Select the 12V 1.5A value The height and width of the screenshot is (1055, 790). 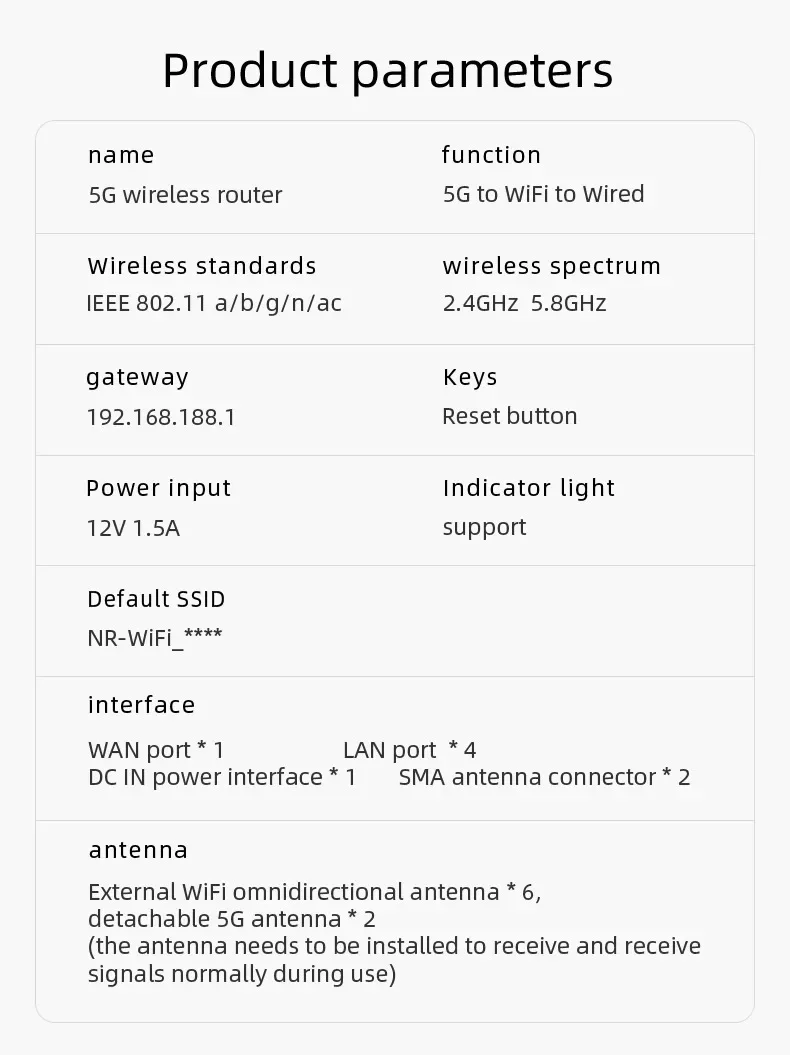click(x=133, y=528)
